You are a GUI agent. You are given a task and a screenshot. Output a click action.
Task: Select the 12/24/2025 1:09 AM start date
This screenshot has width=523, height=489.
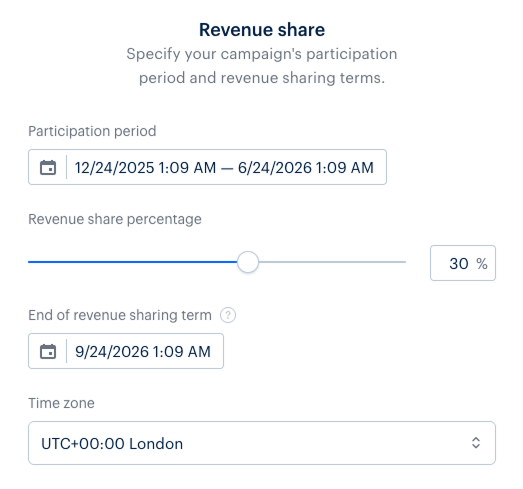point(145,167)
